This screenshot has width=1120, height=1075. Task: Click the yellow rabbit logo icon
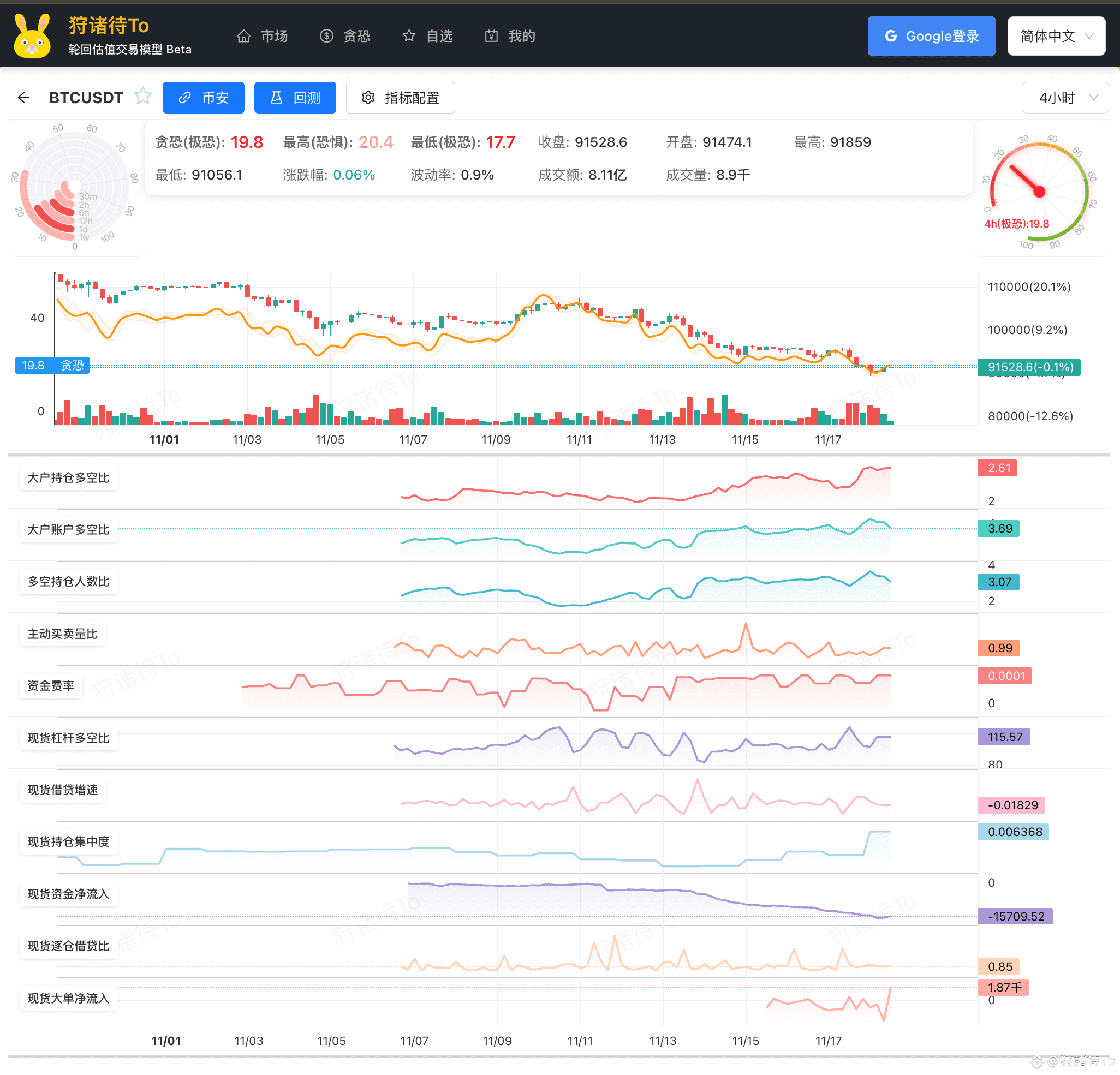32,37
